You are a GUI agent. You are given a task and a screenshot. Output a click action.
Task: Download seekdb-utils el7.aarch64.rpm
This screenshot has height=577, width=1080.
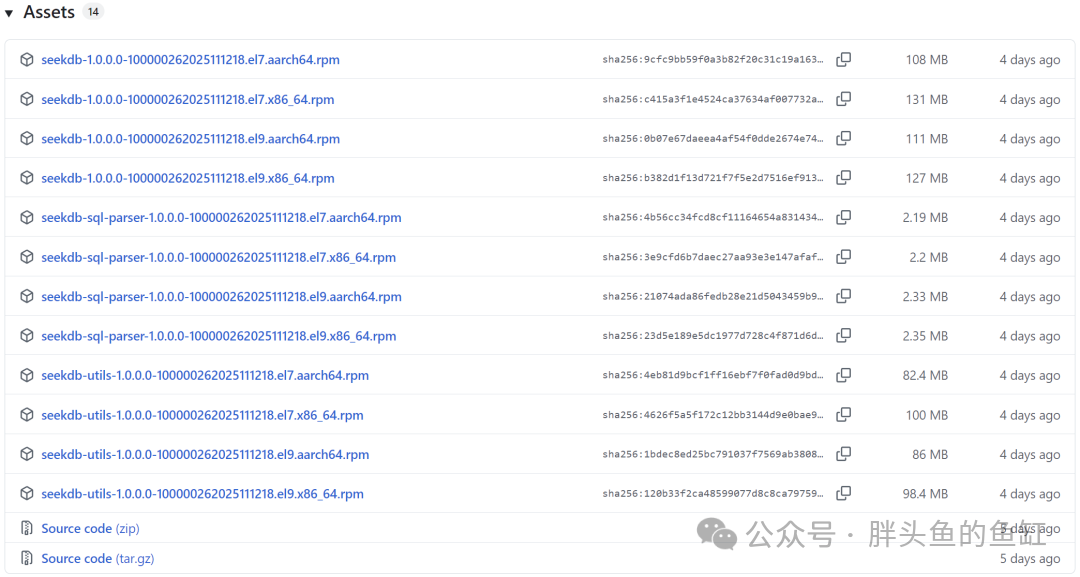(205, 375)
